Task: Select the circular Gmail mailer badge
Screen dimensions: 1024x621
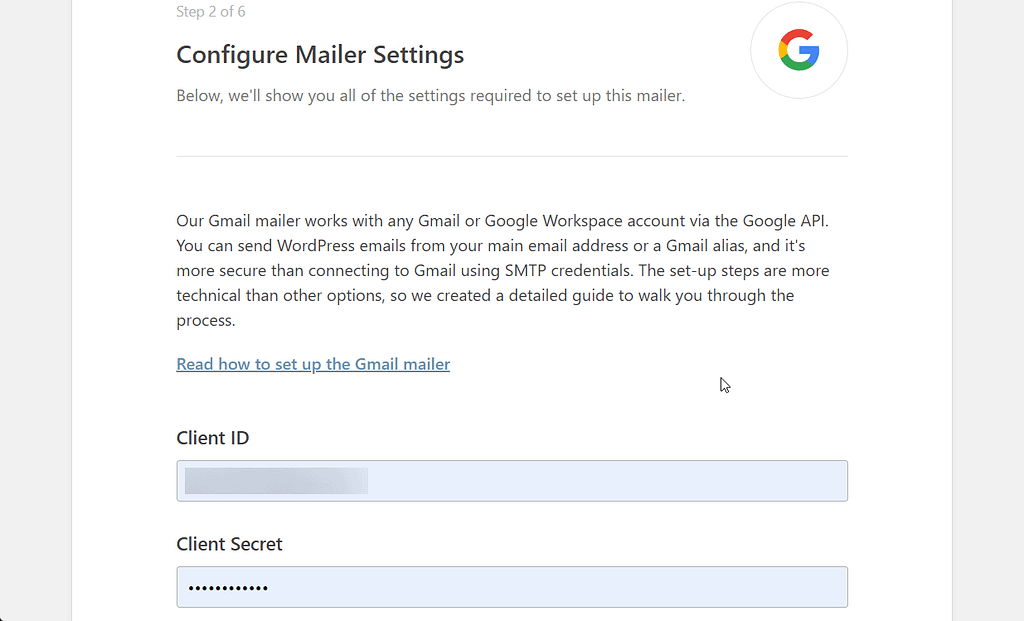Action: 798,50
